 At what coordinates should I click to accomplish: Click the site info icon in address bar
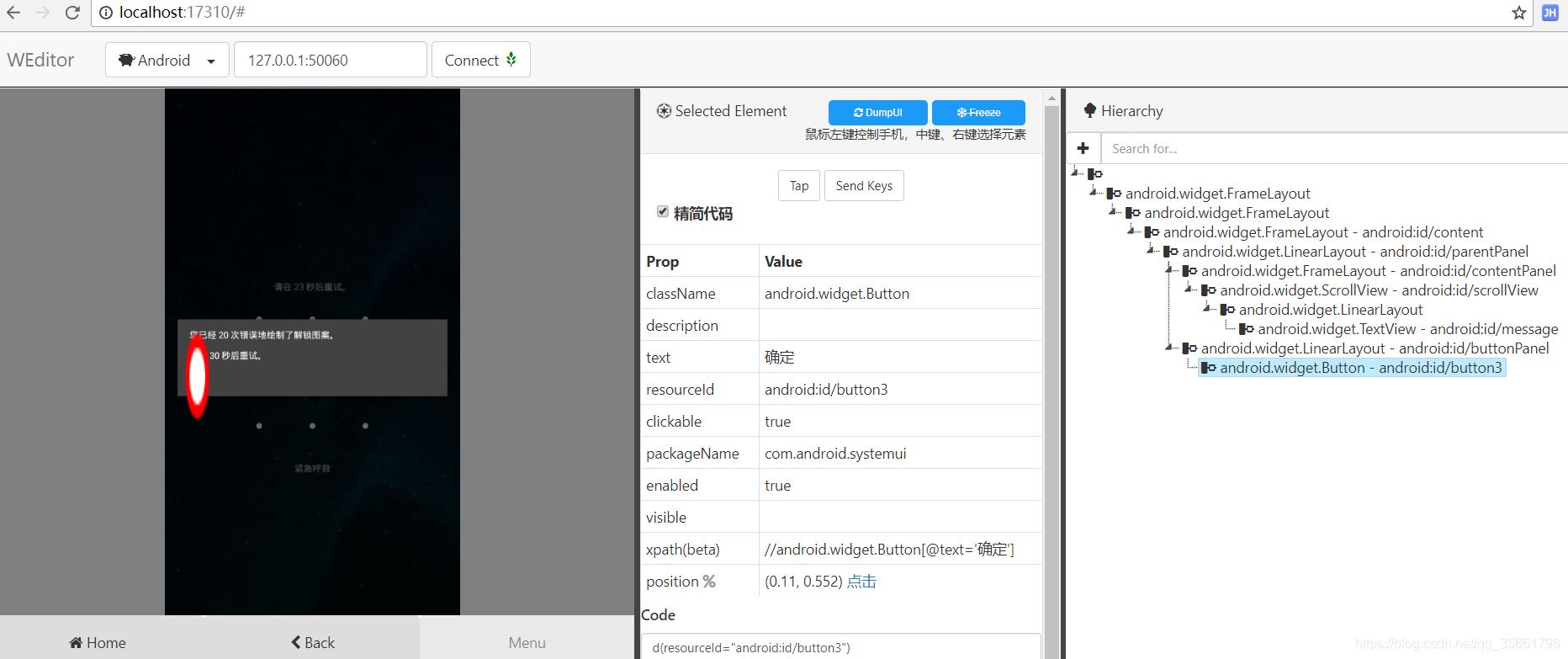point(106,13)
